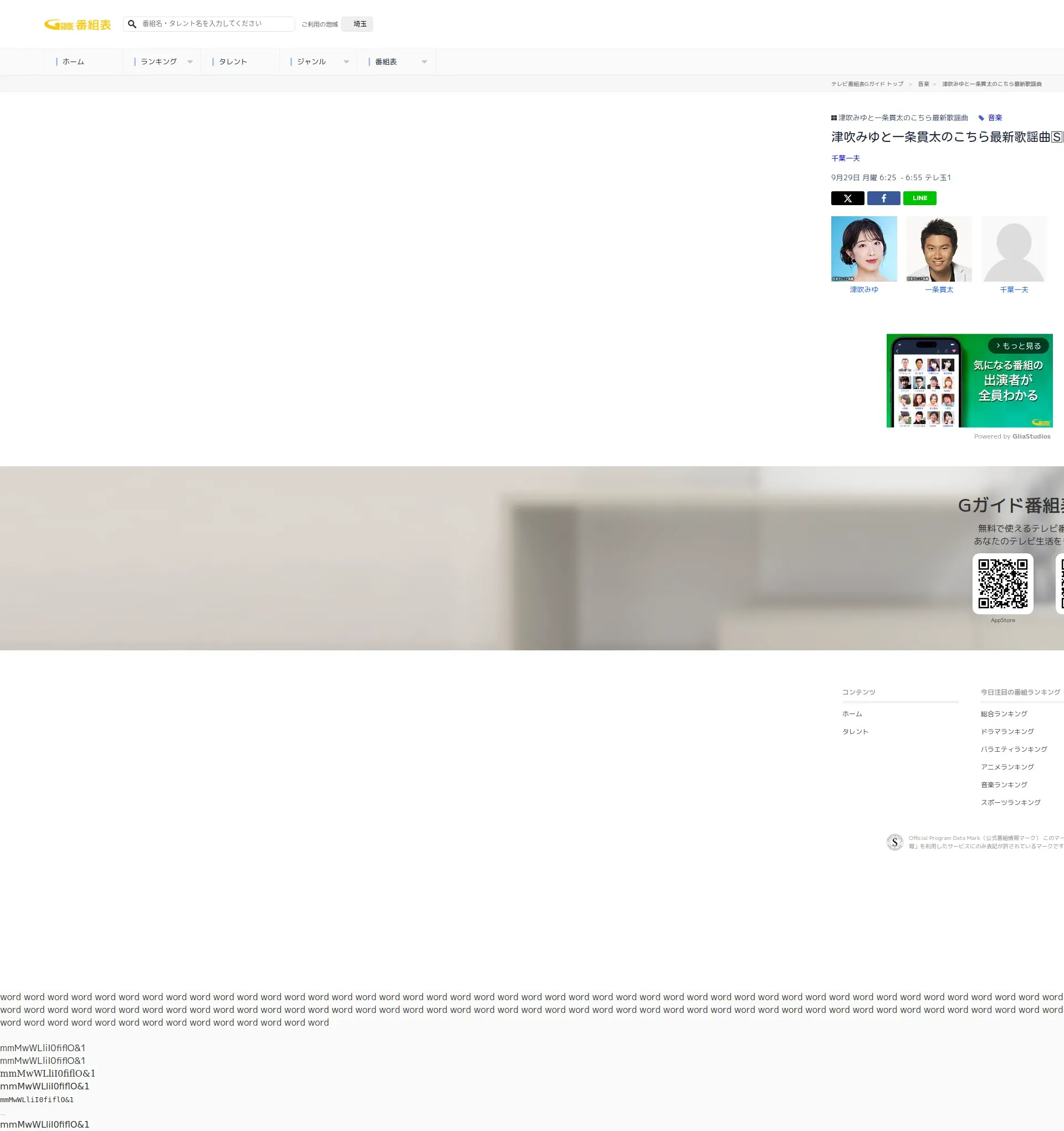Click the Official Program Data Mark icon
Image resolution: width=1064 pixels, height=1131 pixels.
(894, 842)
